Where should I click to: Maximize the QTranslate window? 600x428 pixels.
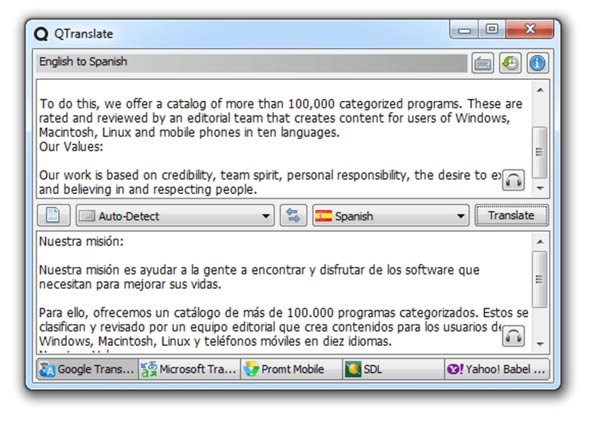coord(492,29)
